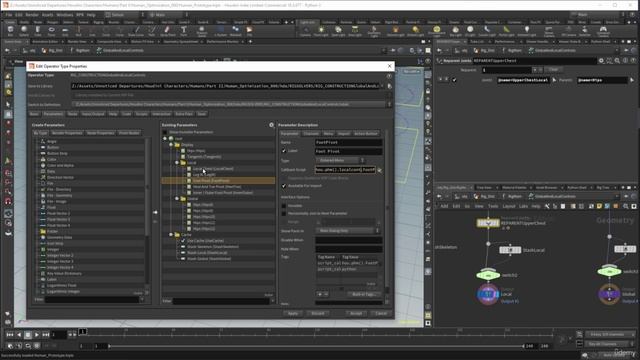Open the Windows menu

coord(64,15)
